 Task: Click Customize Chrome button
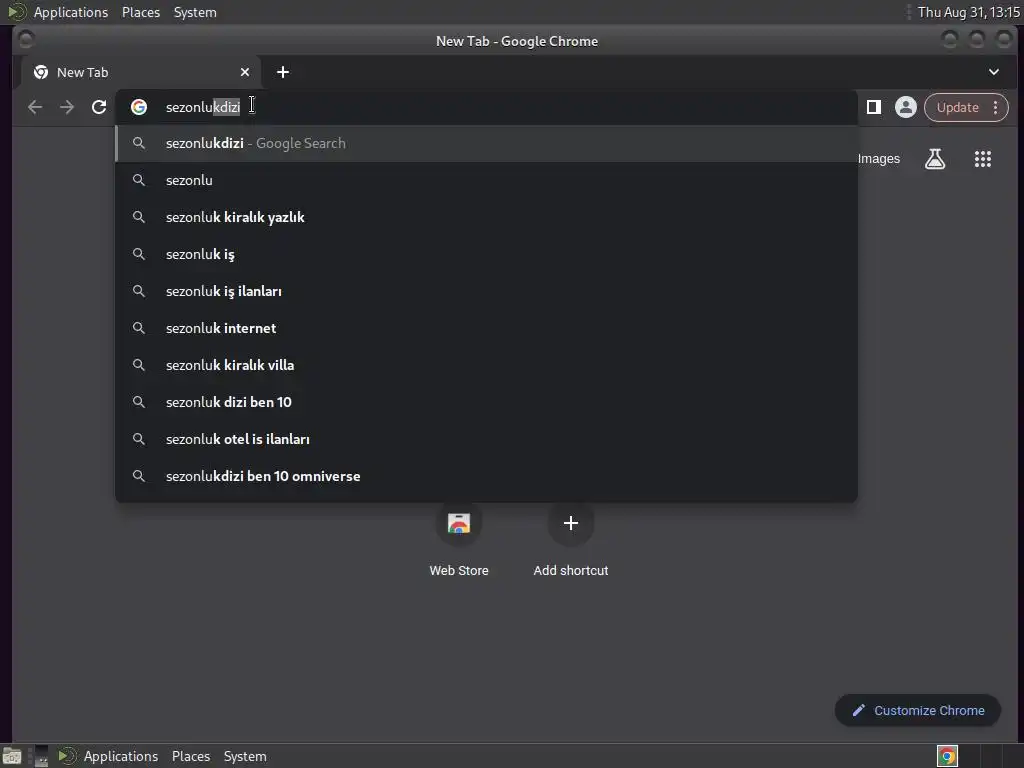(918, 711)
